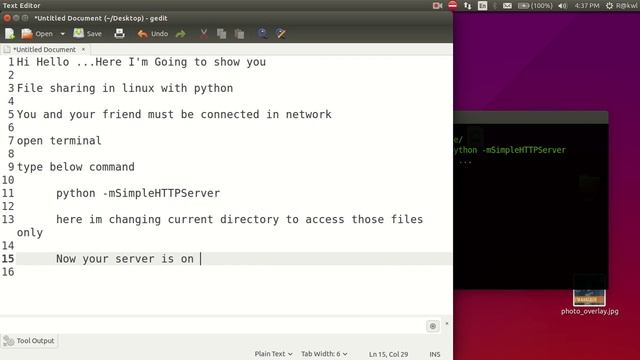Open the Tool Output panel tab

29,341
